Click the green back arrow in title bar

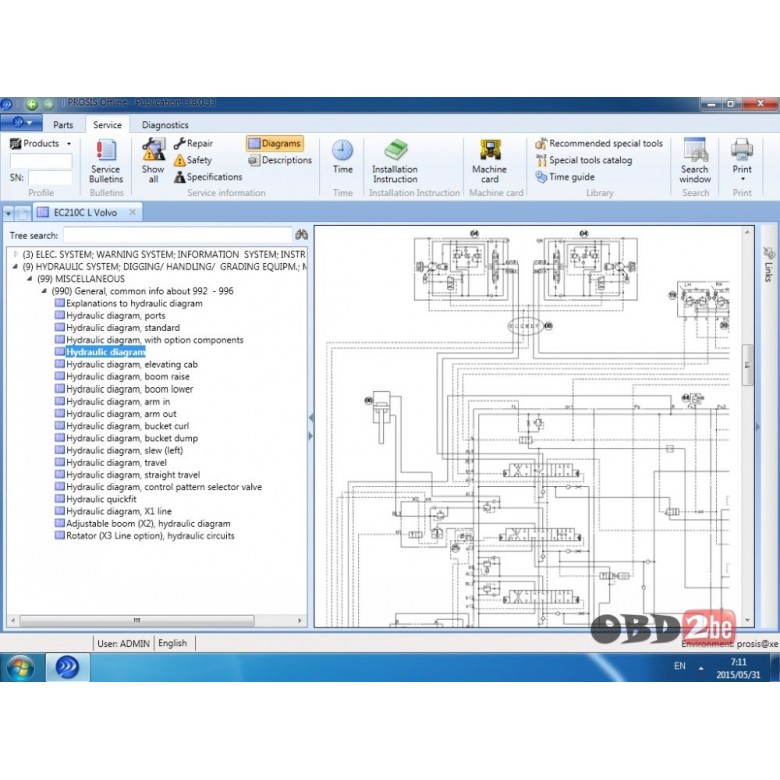[x=32, y=103]
